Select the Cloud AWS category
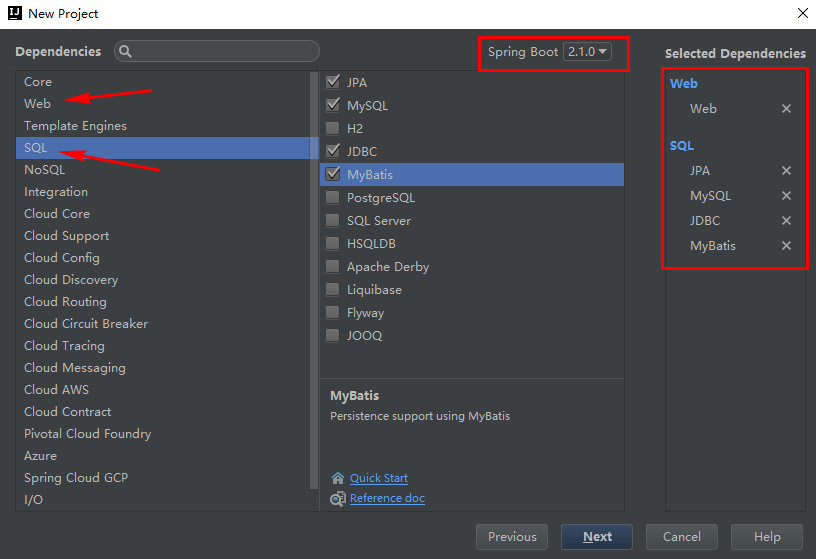The height and width of the screenshot is (559, 816). click(163, 389)
